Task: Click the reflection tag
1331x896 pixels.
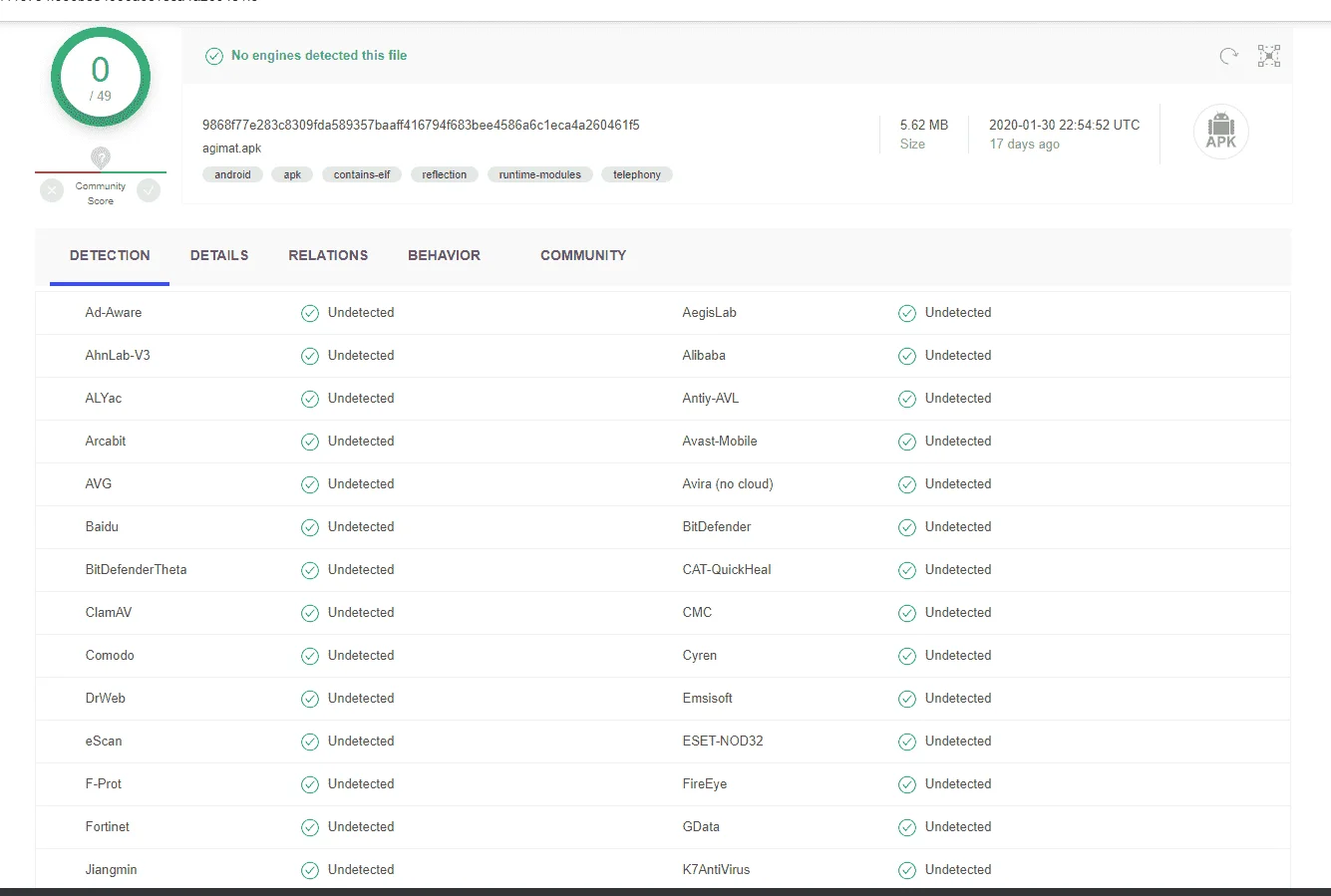Action: 444,174
